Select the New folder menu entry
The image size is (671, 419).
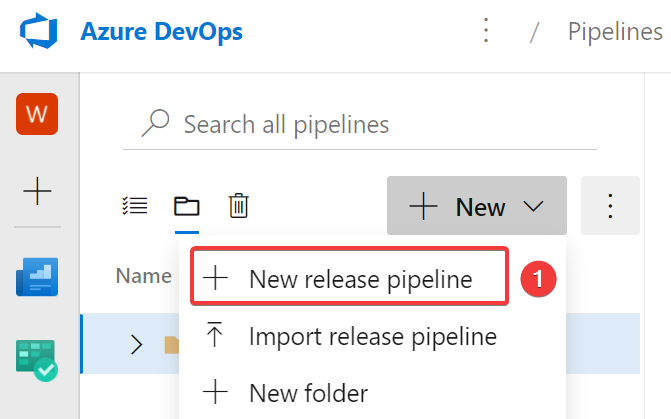tap(308, 393)
